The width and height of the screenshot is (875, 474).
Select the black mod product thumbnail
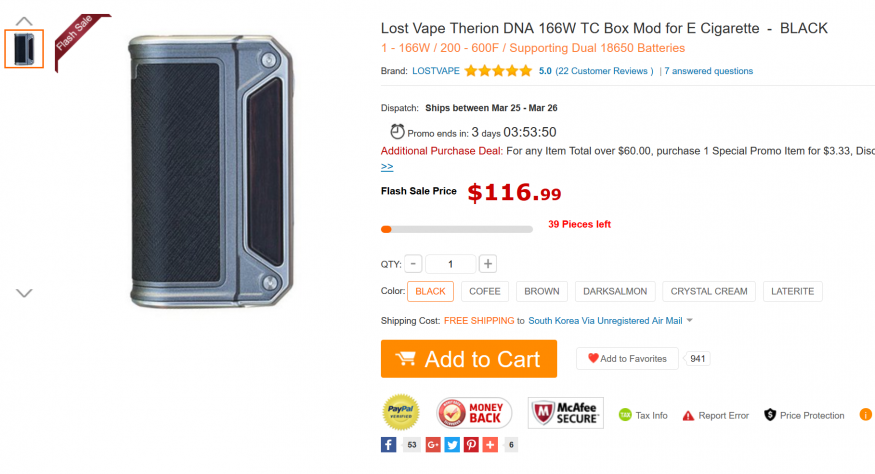[24, 49]
